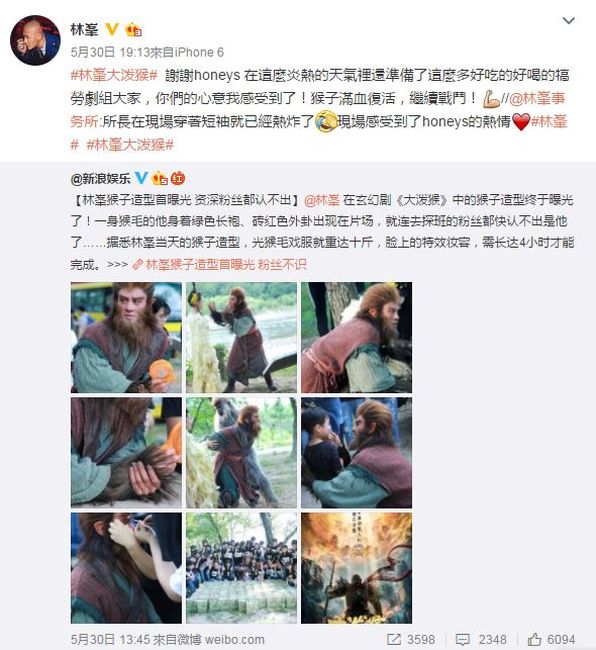Click the yellow V verified badge beside 林峯

pos(112,29)
